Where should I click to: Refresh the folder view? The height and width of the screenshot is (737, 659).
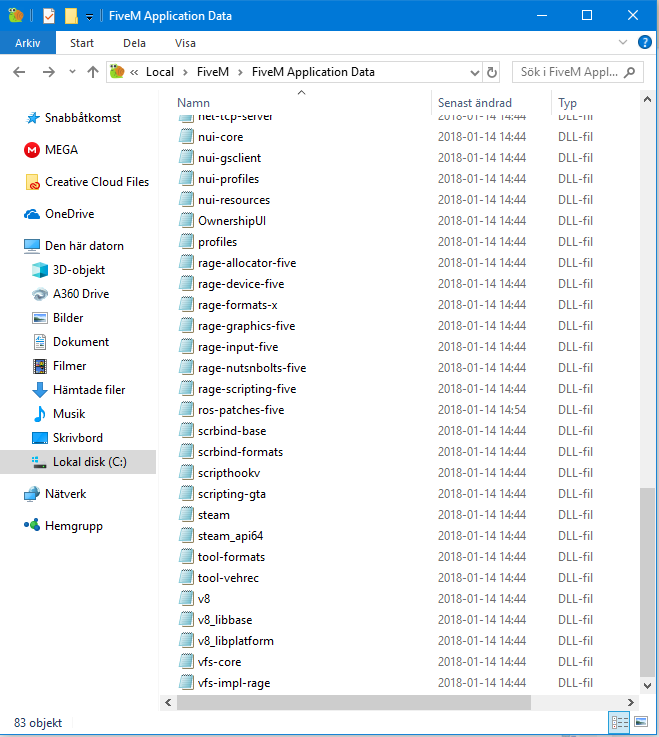492,72
